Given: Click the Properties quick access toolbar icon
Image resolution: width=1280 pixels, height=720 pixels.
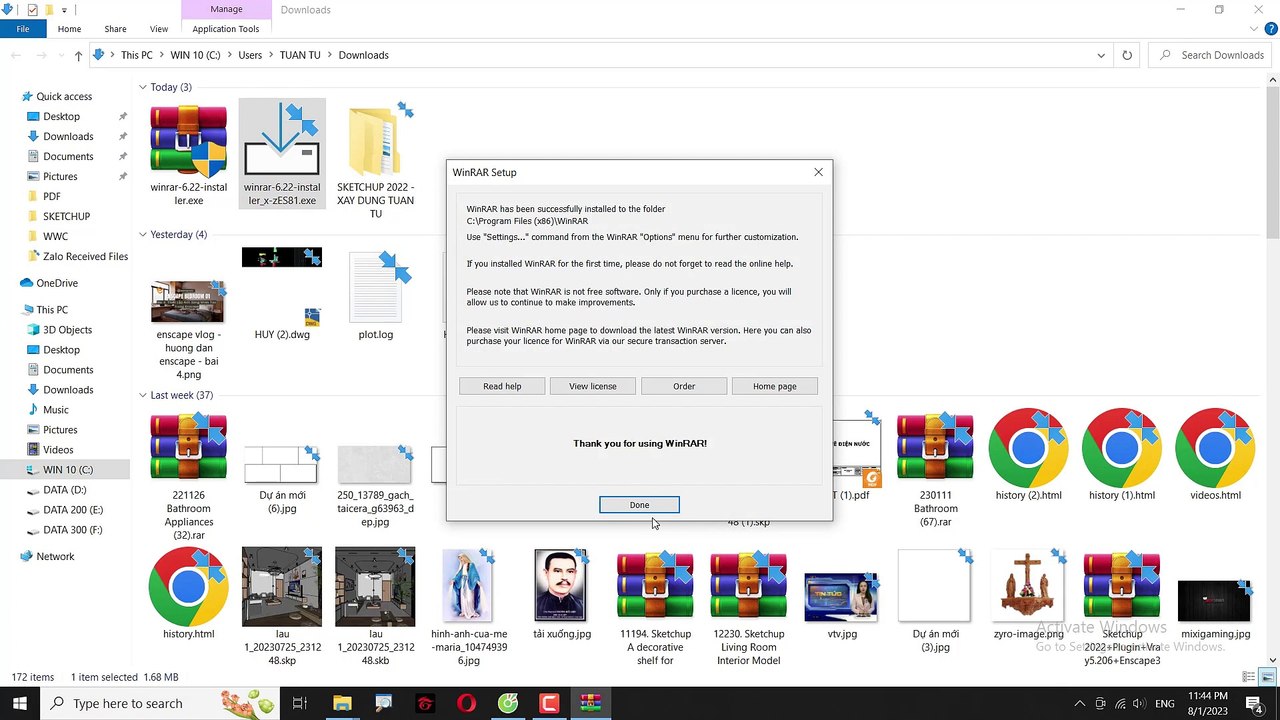Looking at the screenshot, I should click(32, 10).
